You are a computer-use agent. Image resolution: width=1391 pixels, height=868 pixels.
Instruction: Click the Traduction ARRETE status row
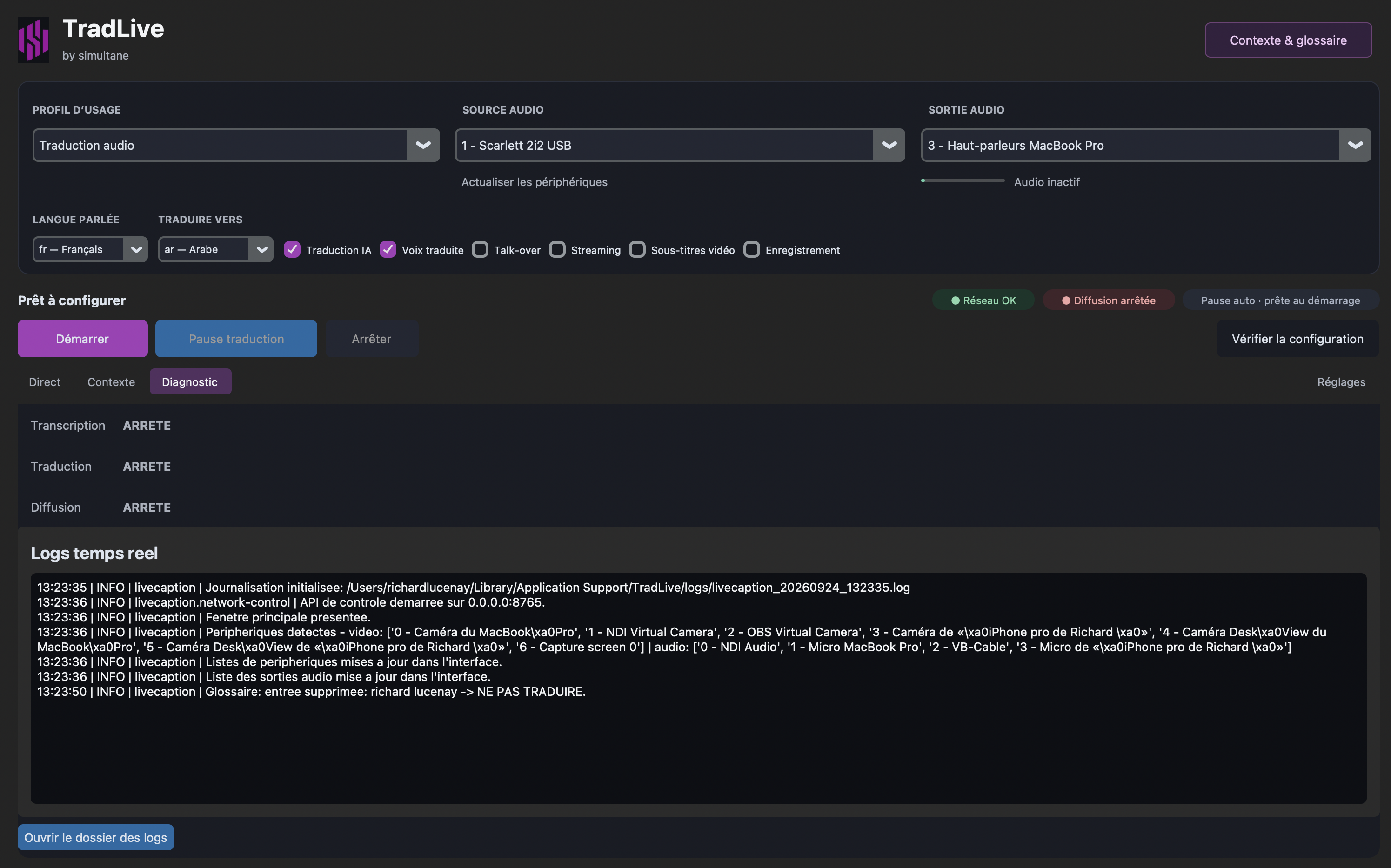pos(101,466)
